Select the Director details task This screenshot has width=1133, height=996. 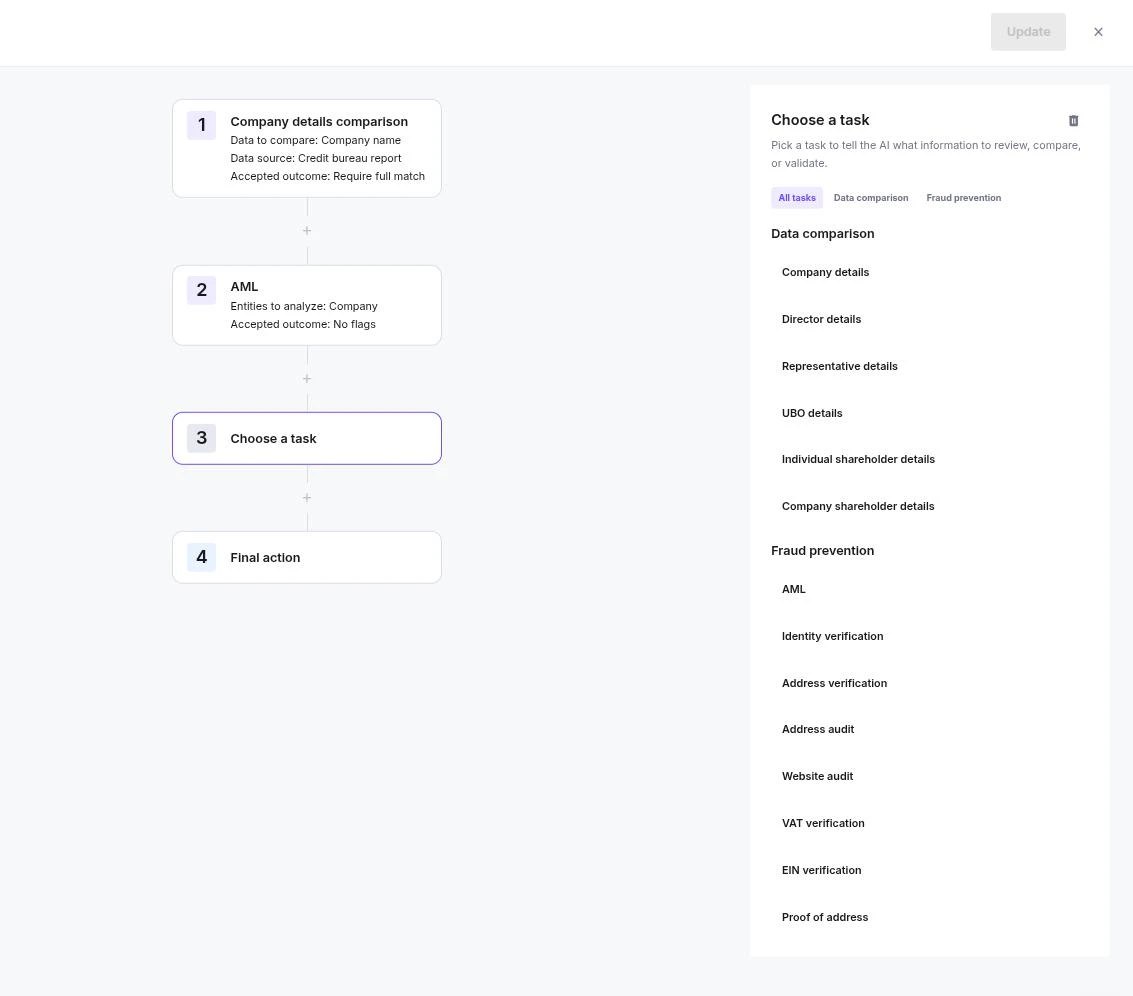point(821,318)
